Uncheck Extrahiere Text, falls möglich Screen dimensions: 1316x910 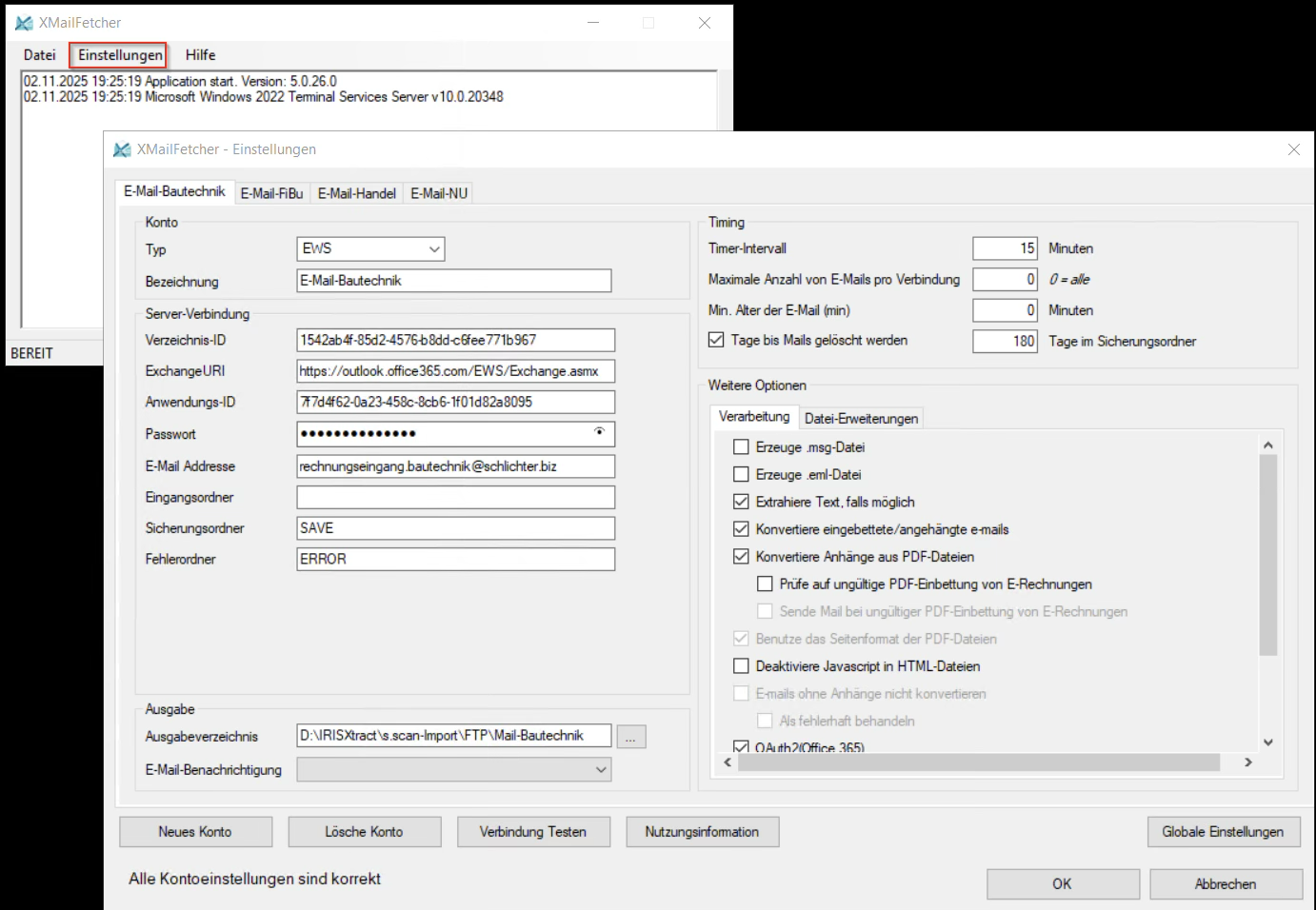coord(741,502)
